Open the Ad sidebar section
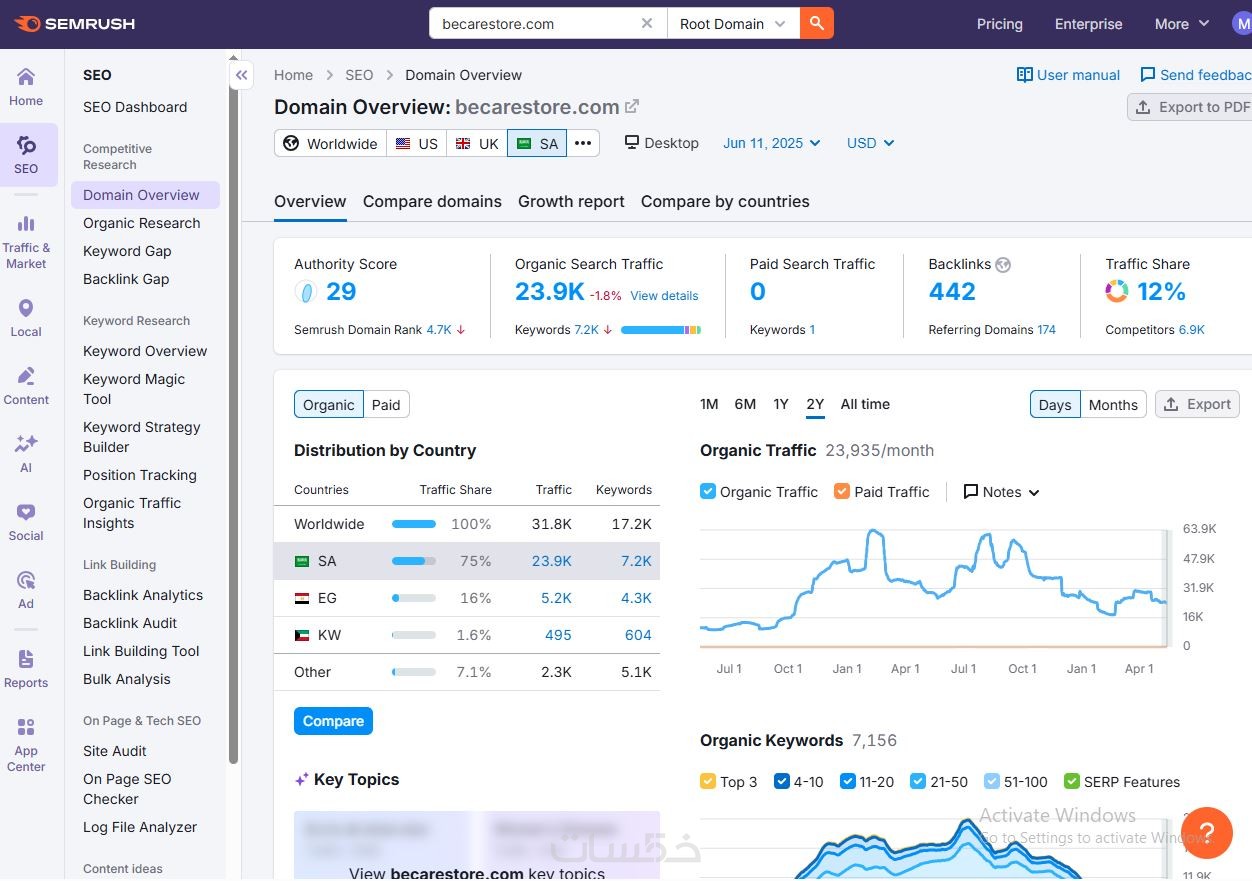The width and height of the screenshot is (1252, 881). tap(26, 589)
